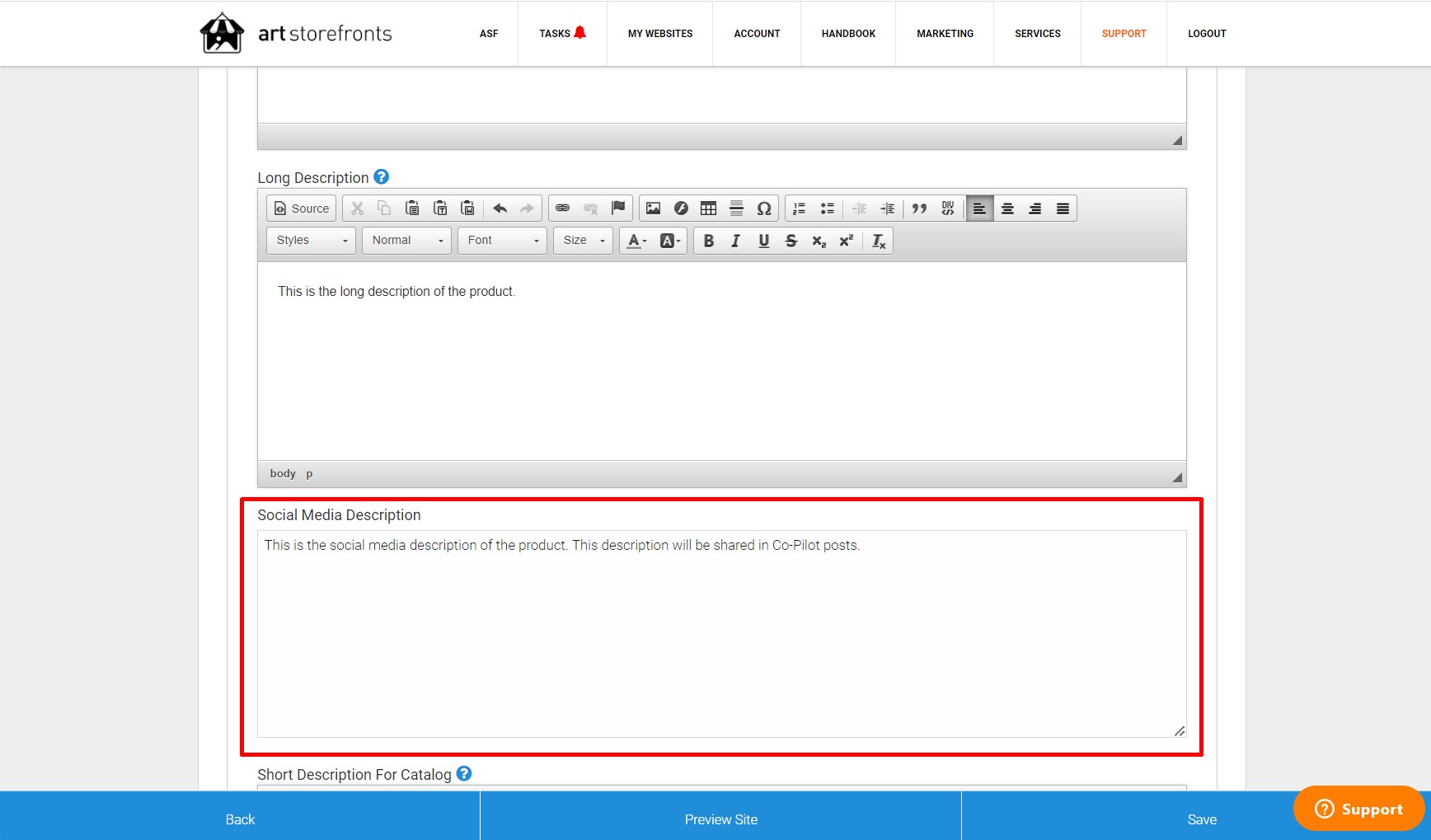The height and width of the screenshot is (840, 1431).
Task: Click the Source button in the editor toolbar
Action: [x=301, y=209]
